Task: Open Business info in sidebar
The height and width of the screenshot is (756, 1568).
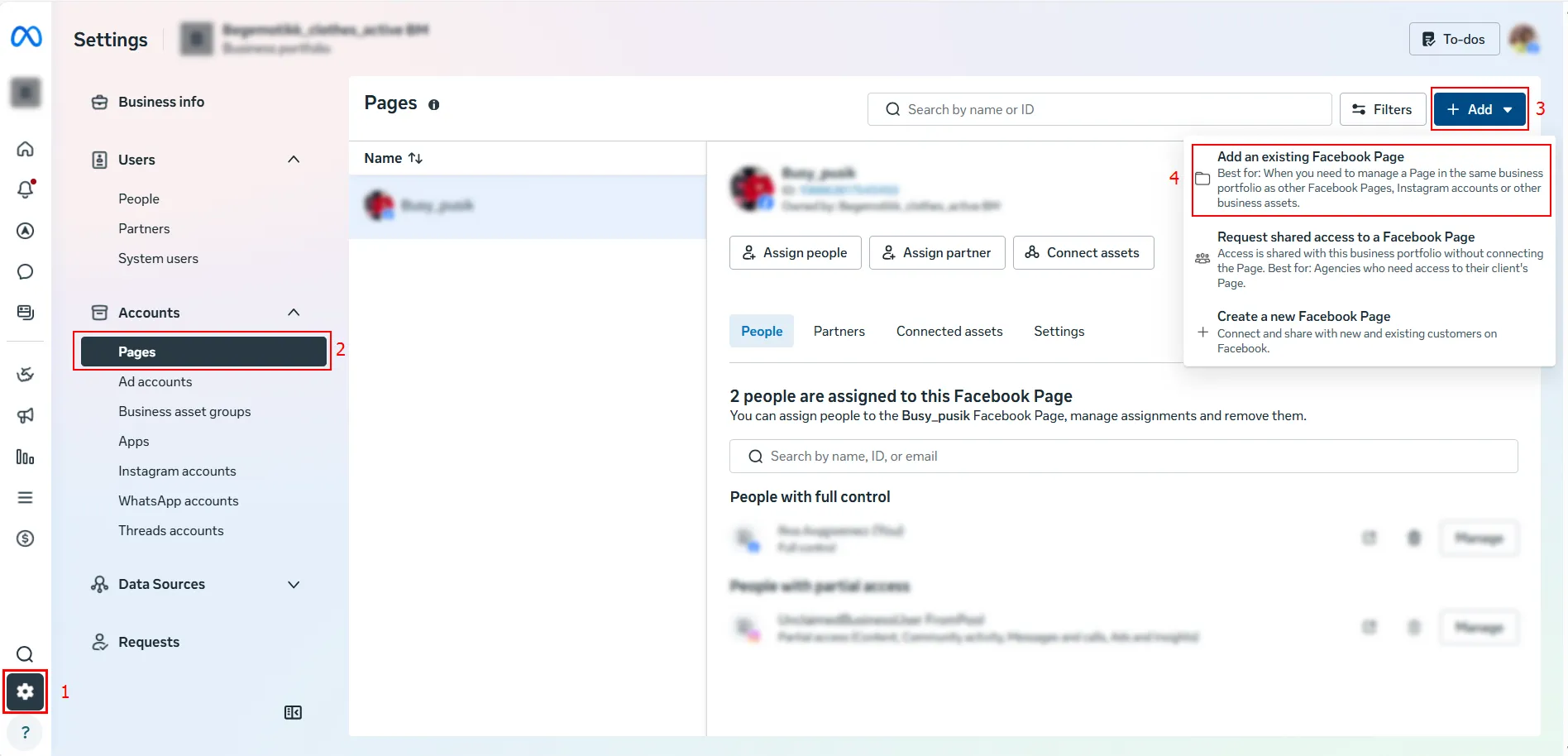Action: [161, 102]
